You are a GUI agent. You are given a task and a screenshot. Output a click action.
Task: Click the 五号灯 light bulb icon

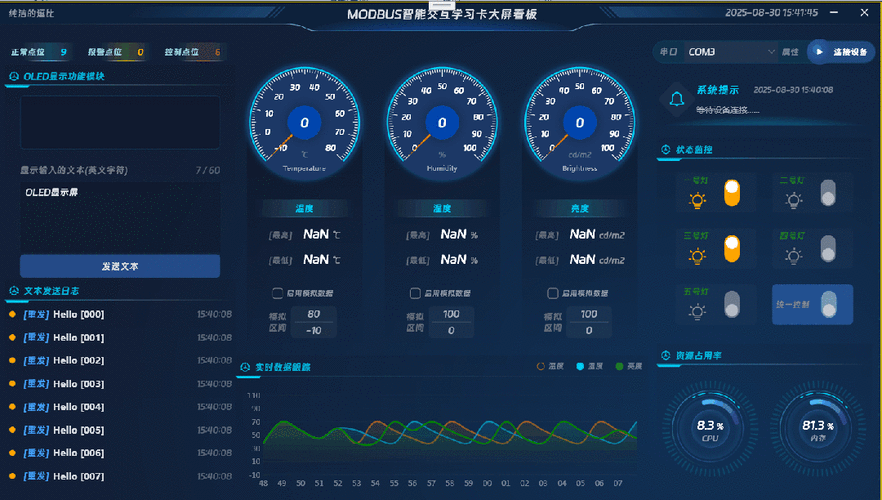[x=697, y=311]
